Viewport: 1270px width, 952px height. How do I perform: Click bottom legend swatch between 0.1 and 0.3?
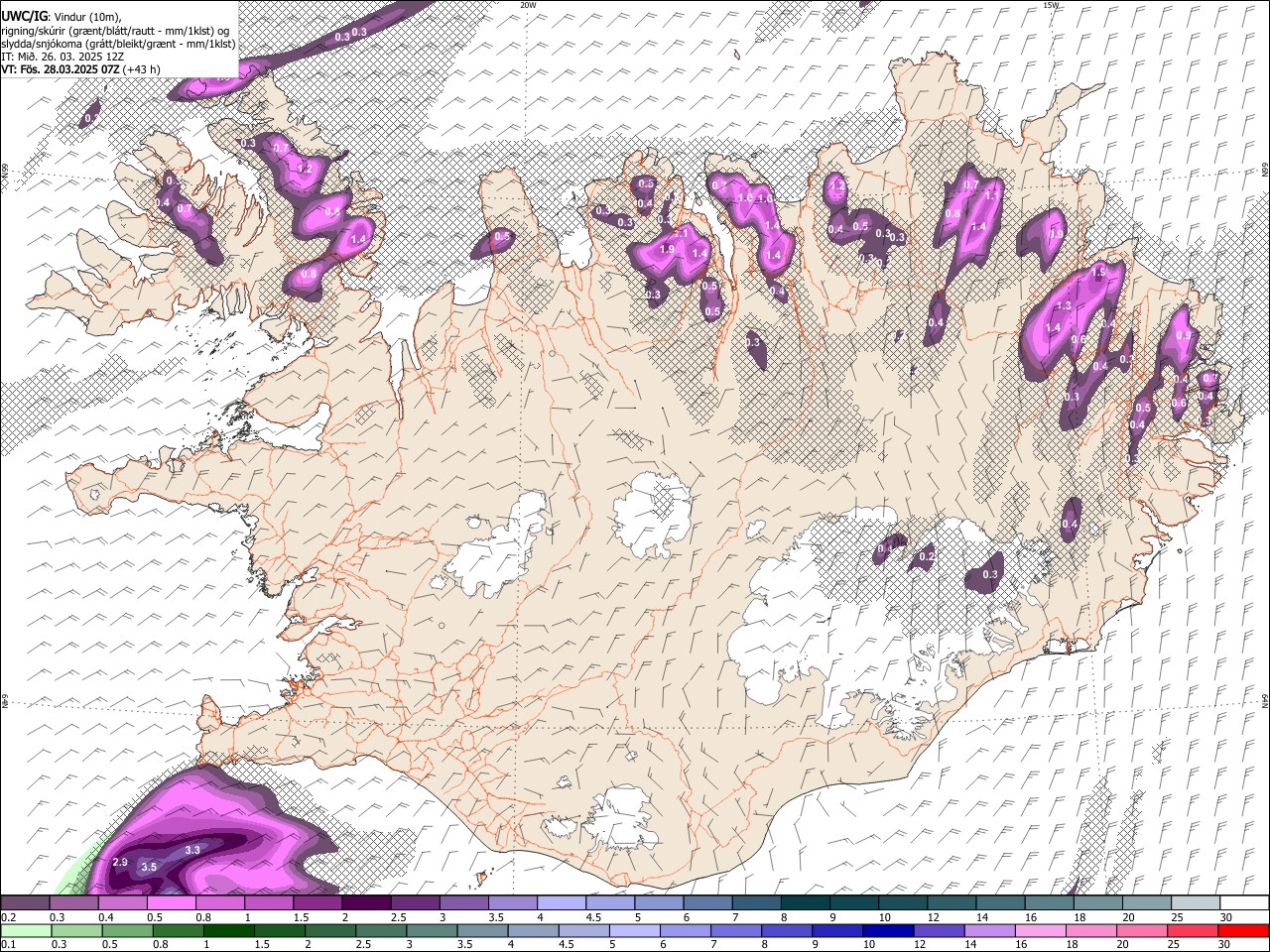point(27,931)
